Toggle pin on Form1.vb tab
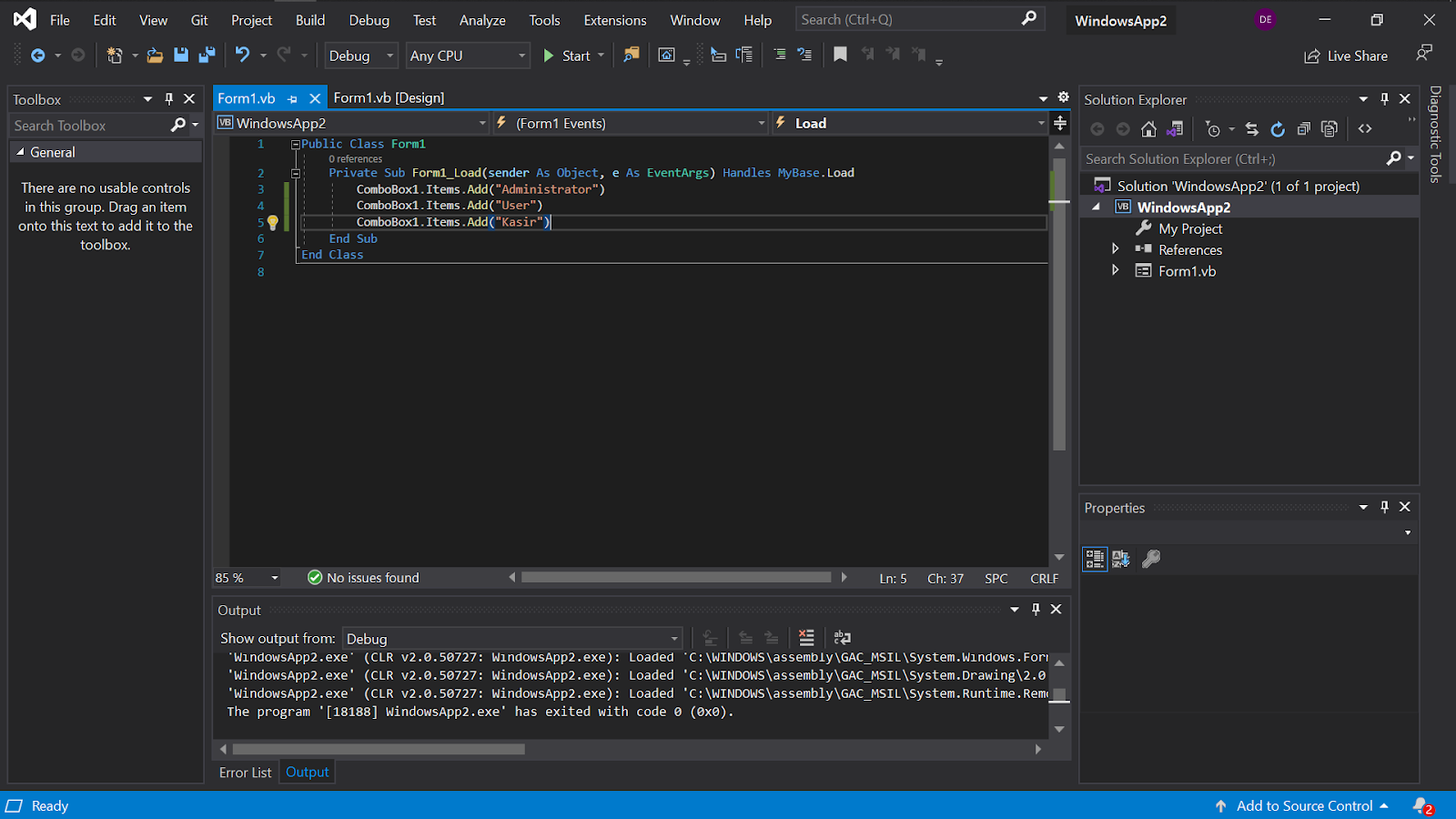Image resolution: width=1456 pixels, height=819 pixels. click(292, 98)
